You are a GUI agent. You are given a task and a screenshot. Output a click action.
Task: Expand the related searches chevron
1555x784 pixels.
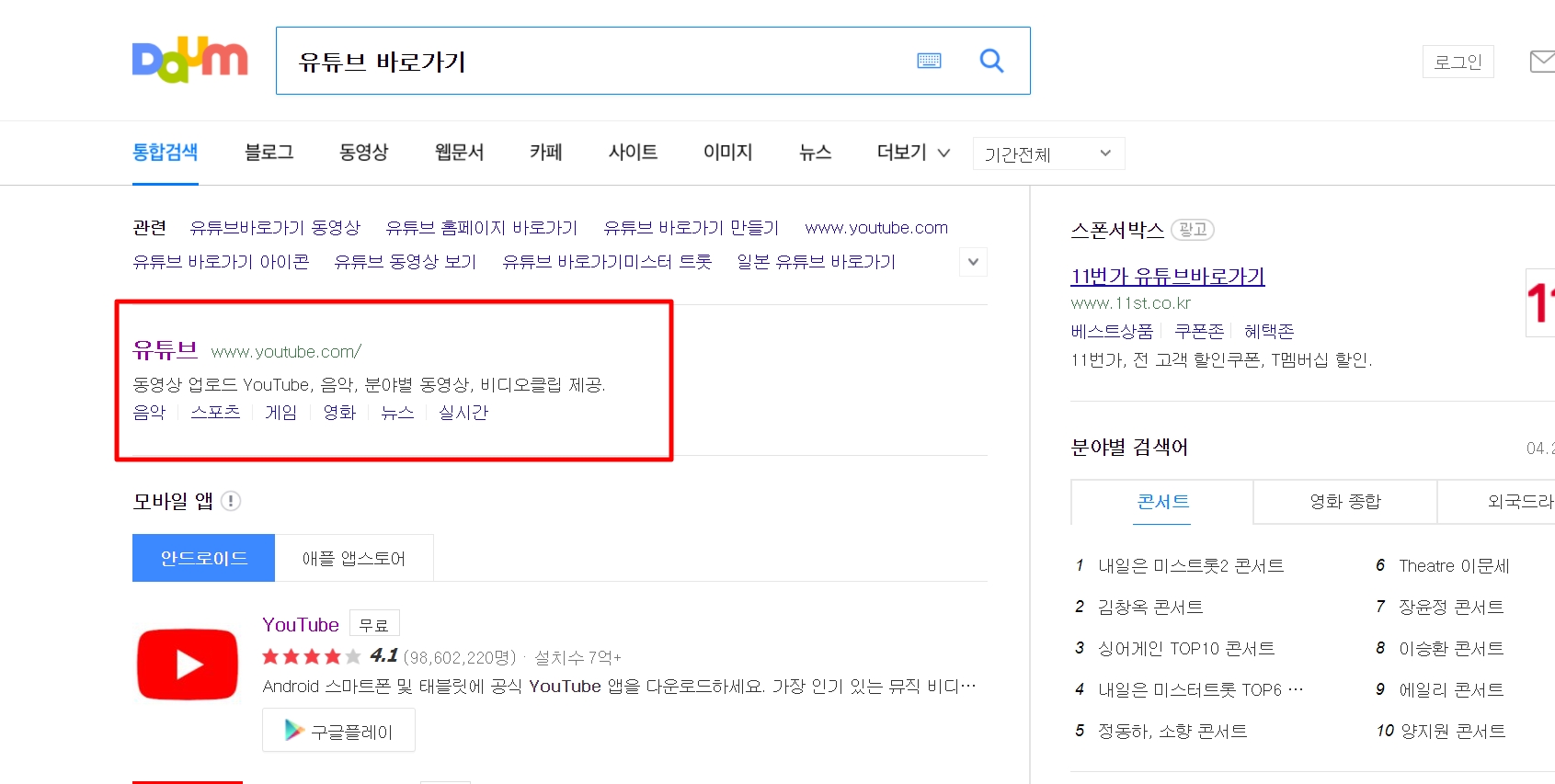click(x=973, y=262)
